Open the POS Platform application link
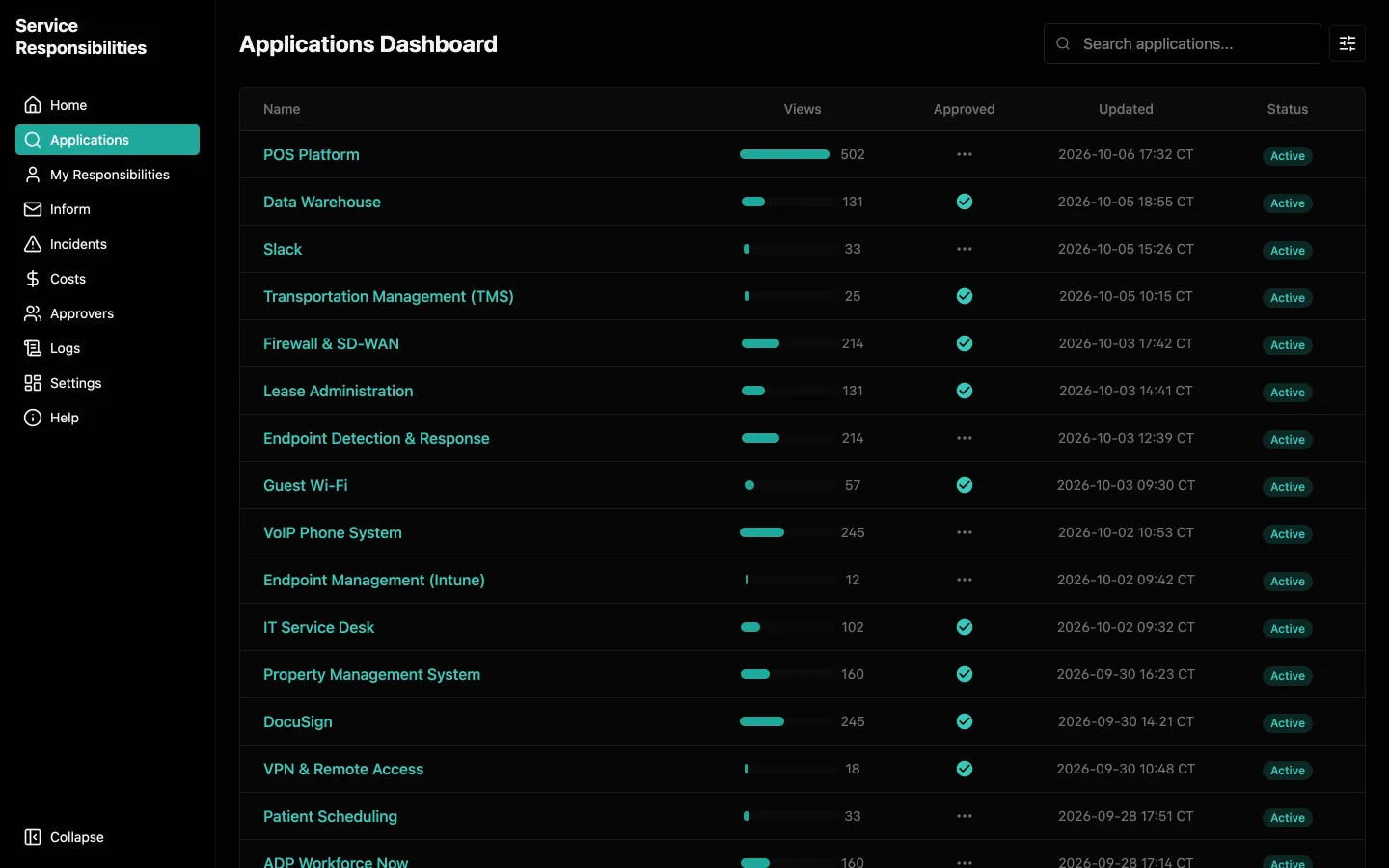 312,154
